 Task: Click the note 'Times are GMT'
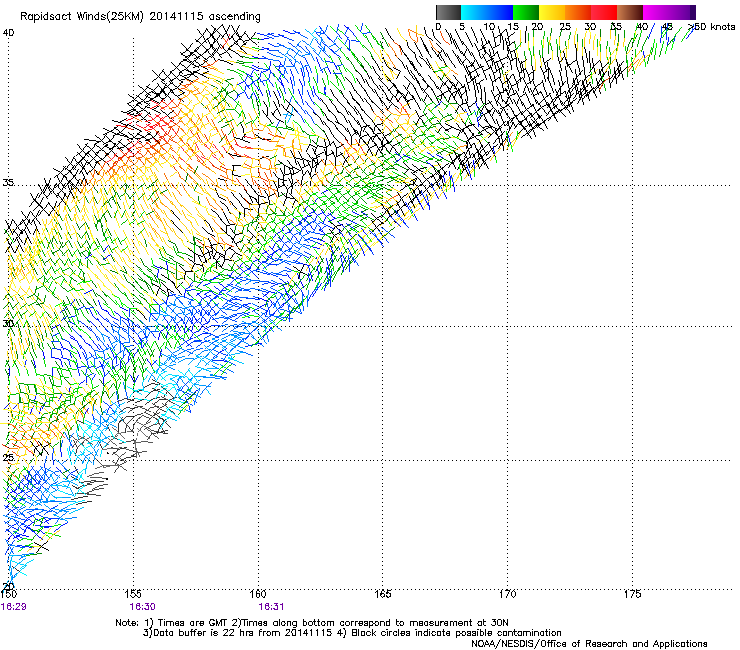coord(192,623)
